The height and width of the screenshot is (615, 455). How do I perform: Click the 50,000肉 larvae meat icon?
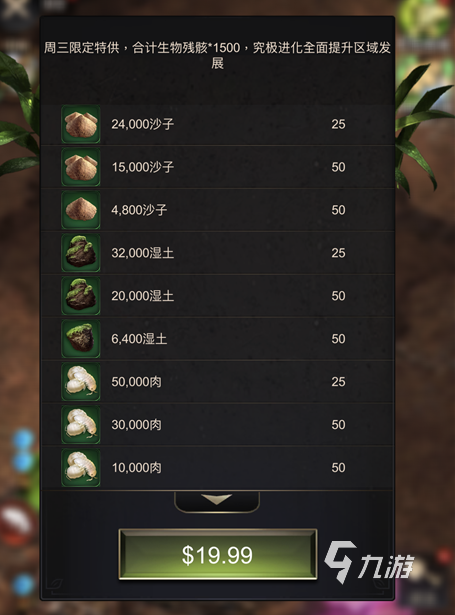[81, 382]
